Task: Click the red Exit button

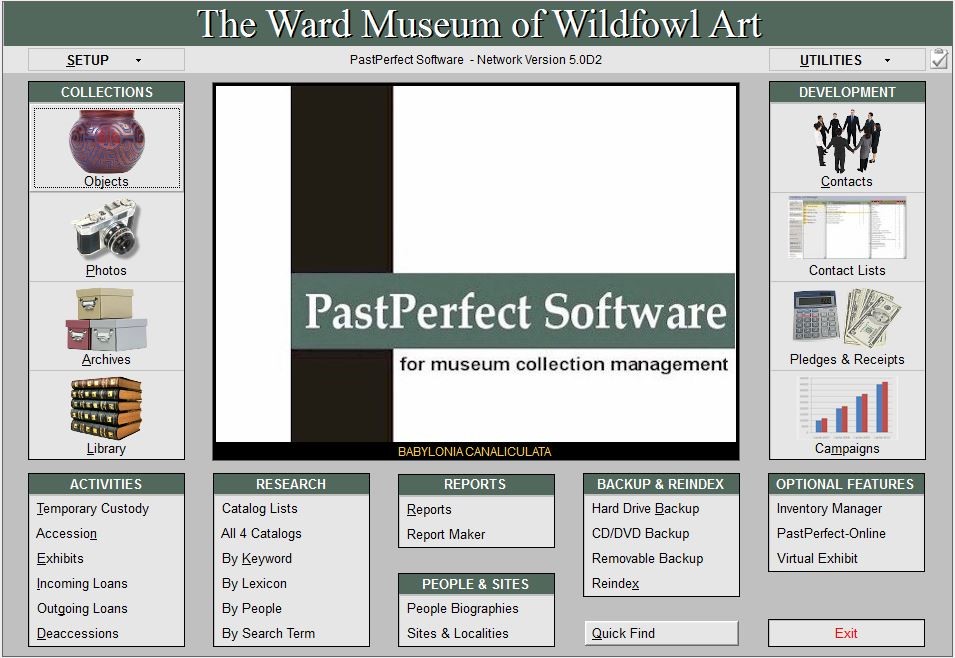Action: click(846, 633)
